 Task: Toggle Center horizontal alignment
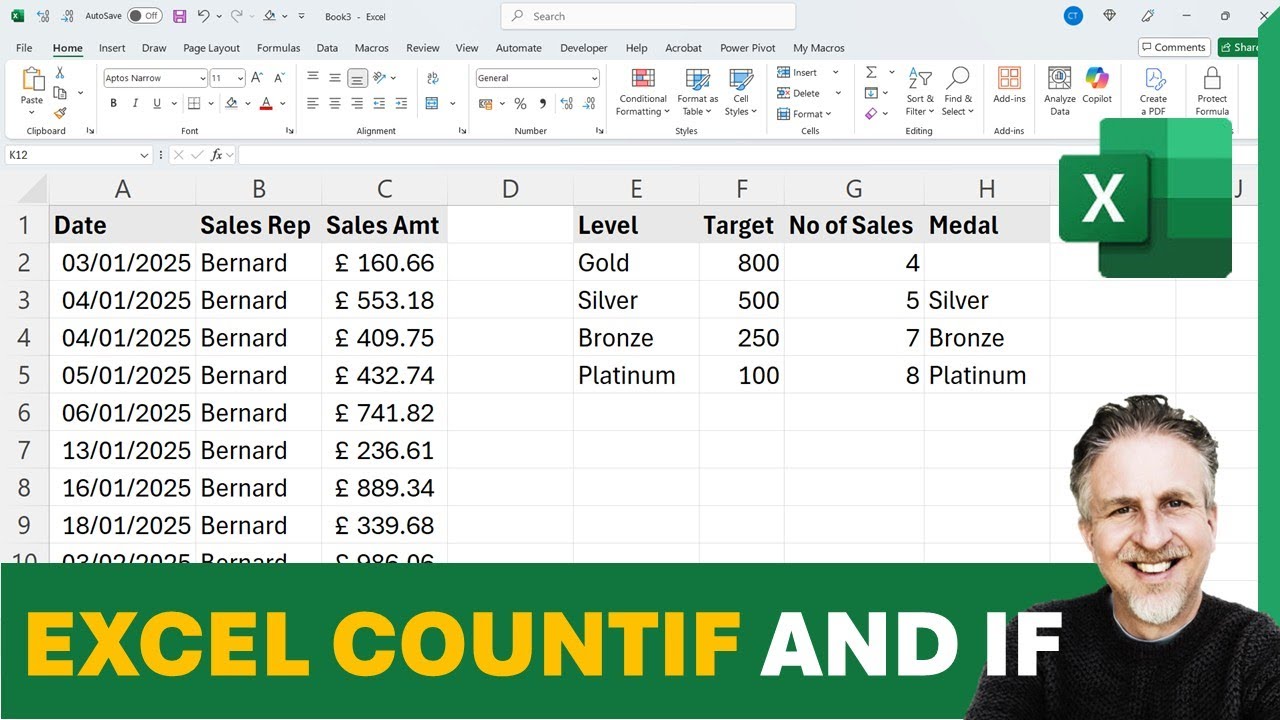click(335, 103)
